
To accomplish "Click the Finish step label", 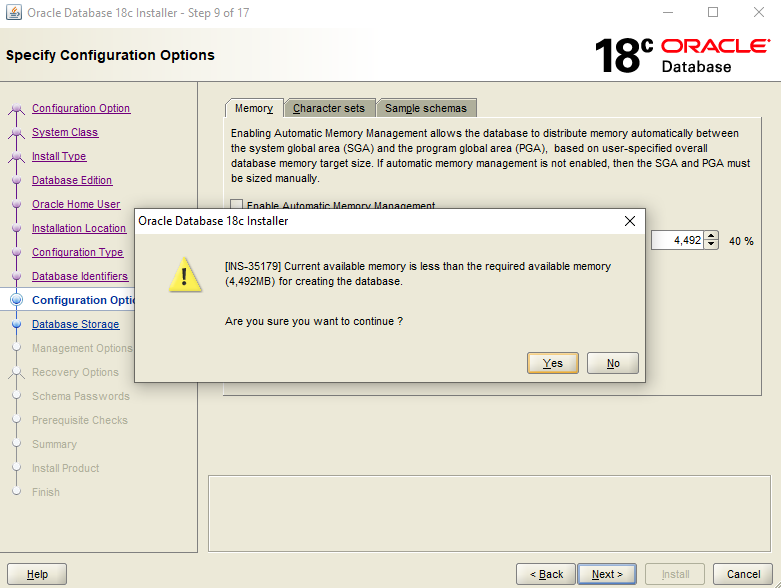I will pos(46,492).
